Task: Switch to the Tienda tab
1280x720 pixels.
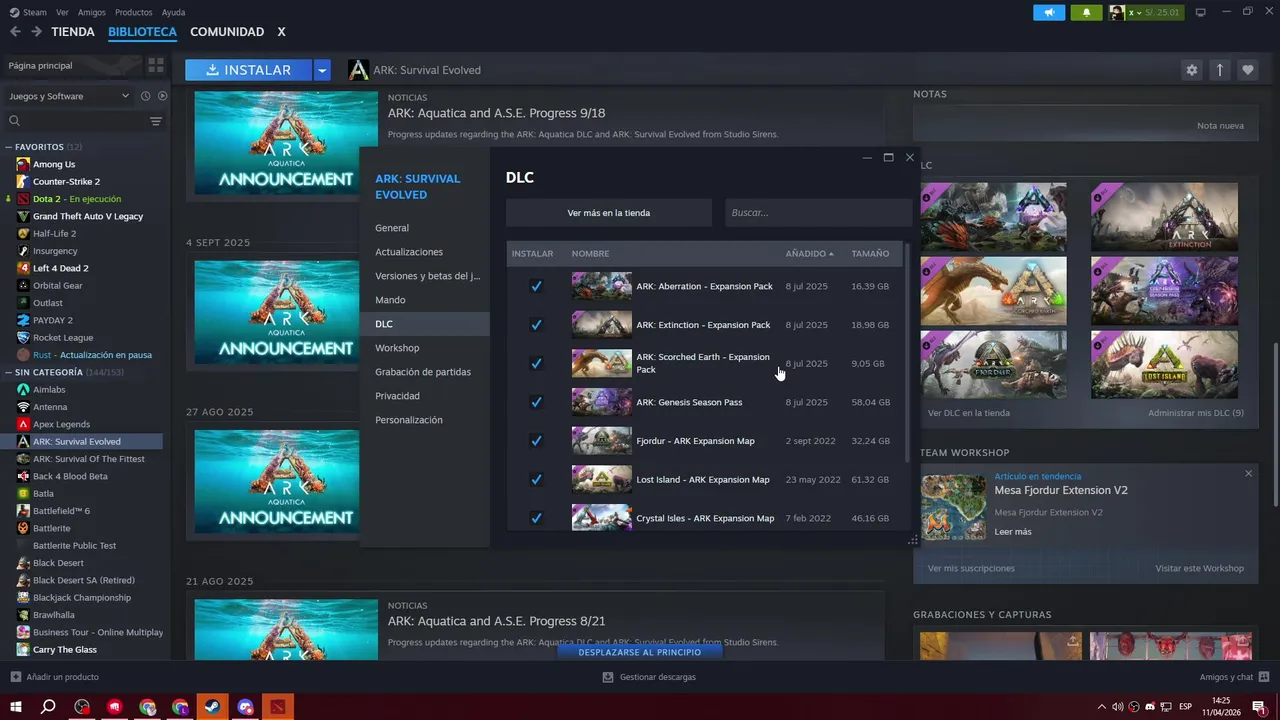Action: pos(73,32)
